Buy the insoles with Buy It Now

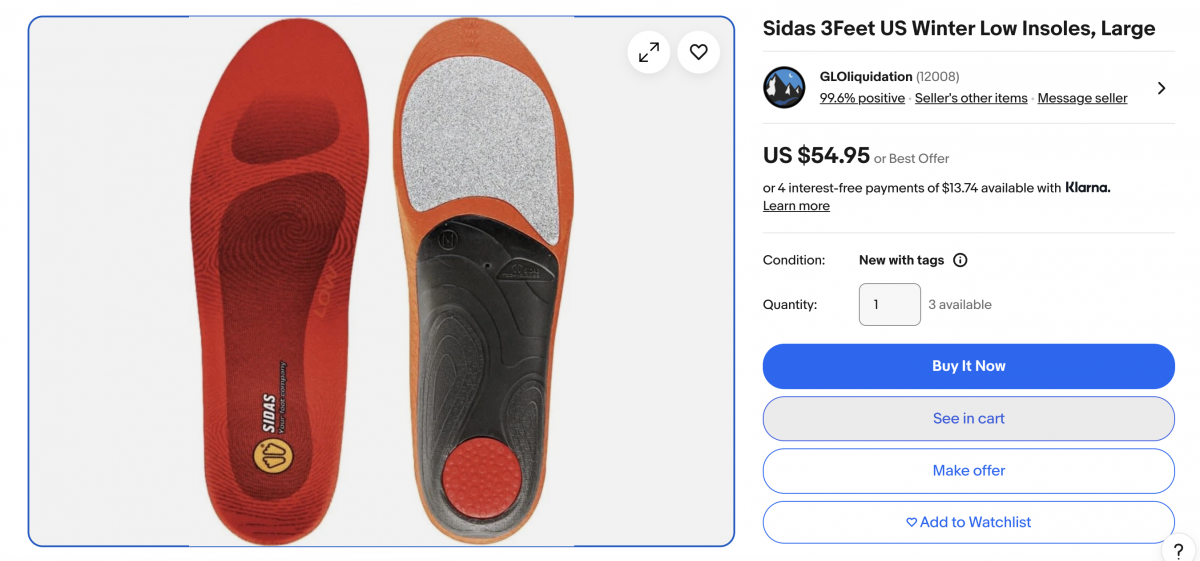(x=968, y=366)
